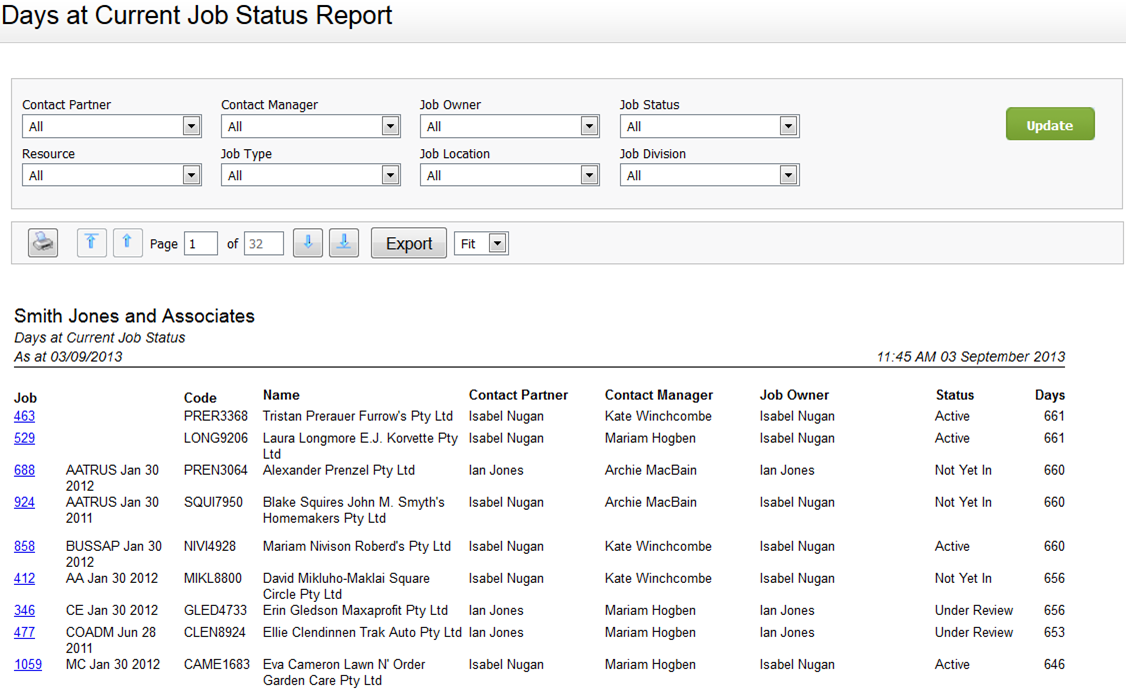Viewport: 1126px width, 689px height.
Task: Go to the first page of the report
Action: 92,243
